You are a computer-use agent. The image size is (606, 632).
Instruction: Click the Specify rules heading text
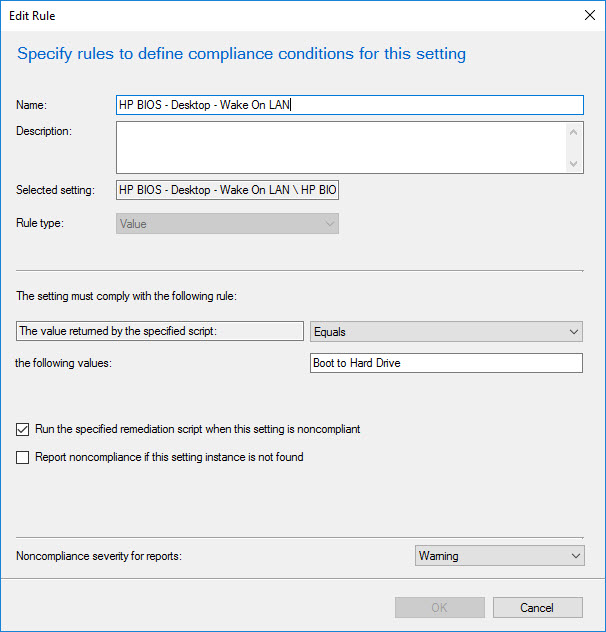[241, 54]
